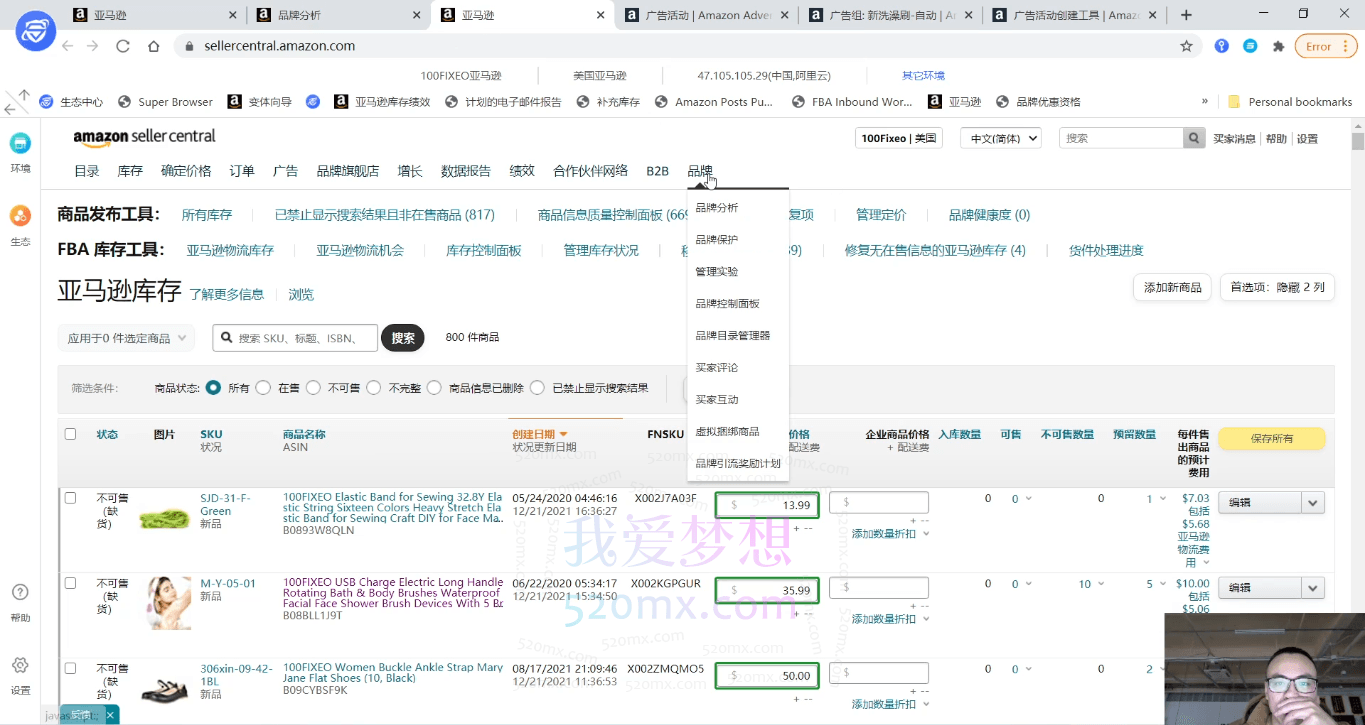Open the 生态中心 bookmark
The height and width of the screenshot is (725, 1365).
click(71, 102)
